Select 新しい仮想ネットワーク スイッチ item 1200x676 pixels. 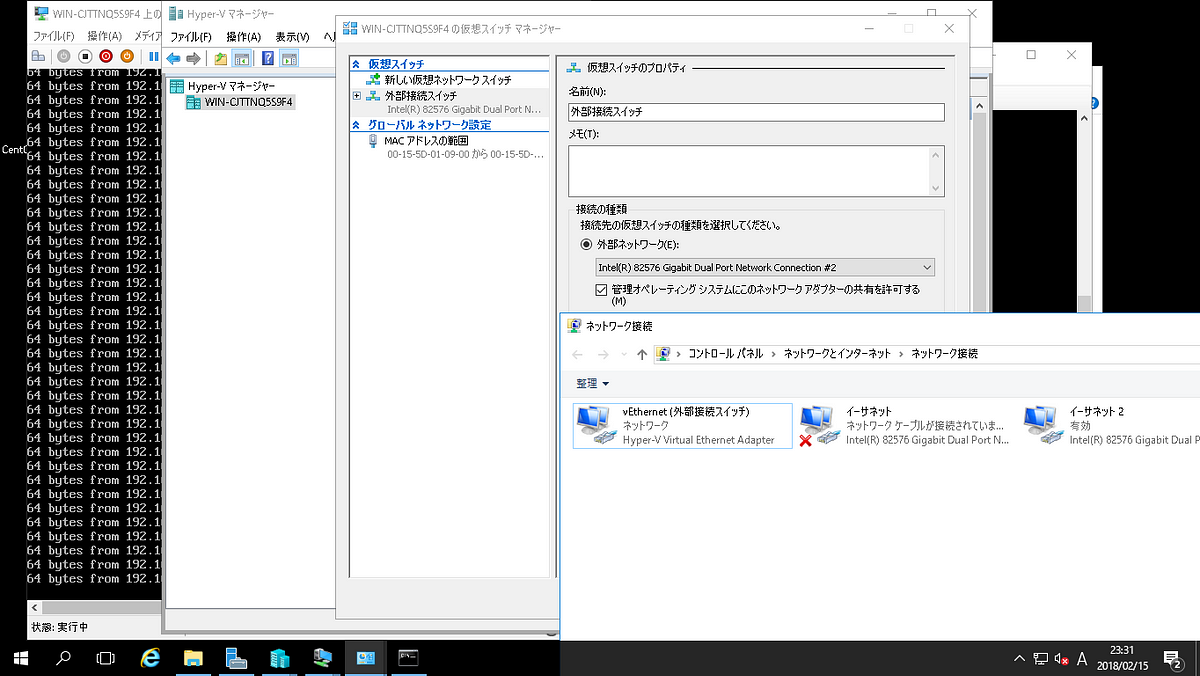(x=448, y=80)
